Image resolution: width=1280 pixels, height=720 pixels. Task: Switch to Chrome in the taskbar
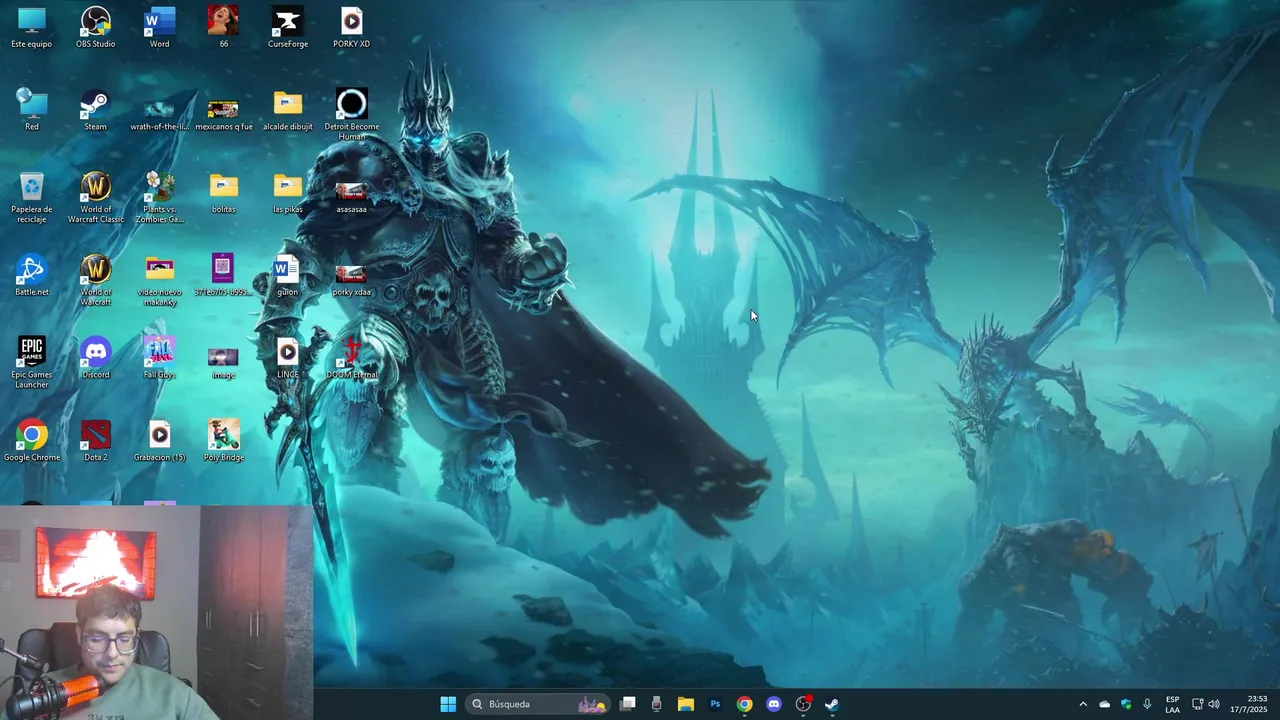pyautogui.click(x=744, y=704)
